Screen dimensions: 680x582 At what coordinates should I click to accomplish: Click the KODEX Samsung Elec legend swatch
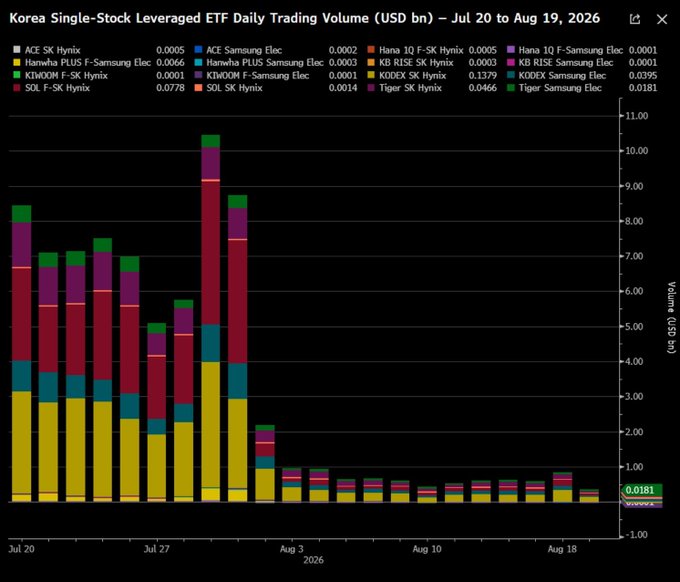[510, 75]
